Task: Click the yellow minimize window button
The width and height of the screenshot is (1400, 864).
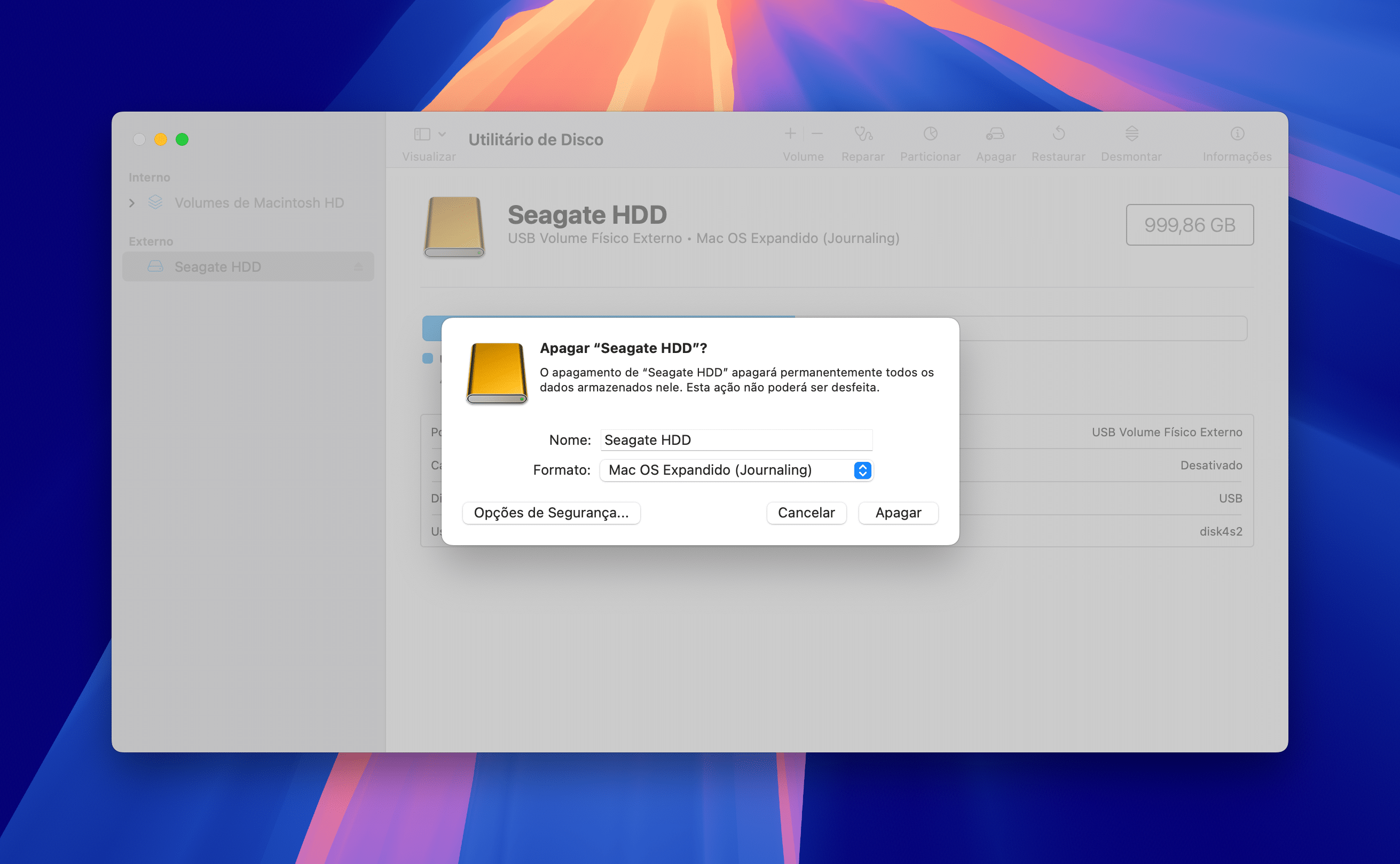Action: tap(161, 139)
